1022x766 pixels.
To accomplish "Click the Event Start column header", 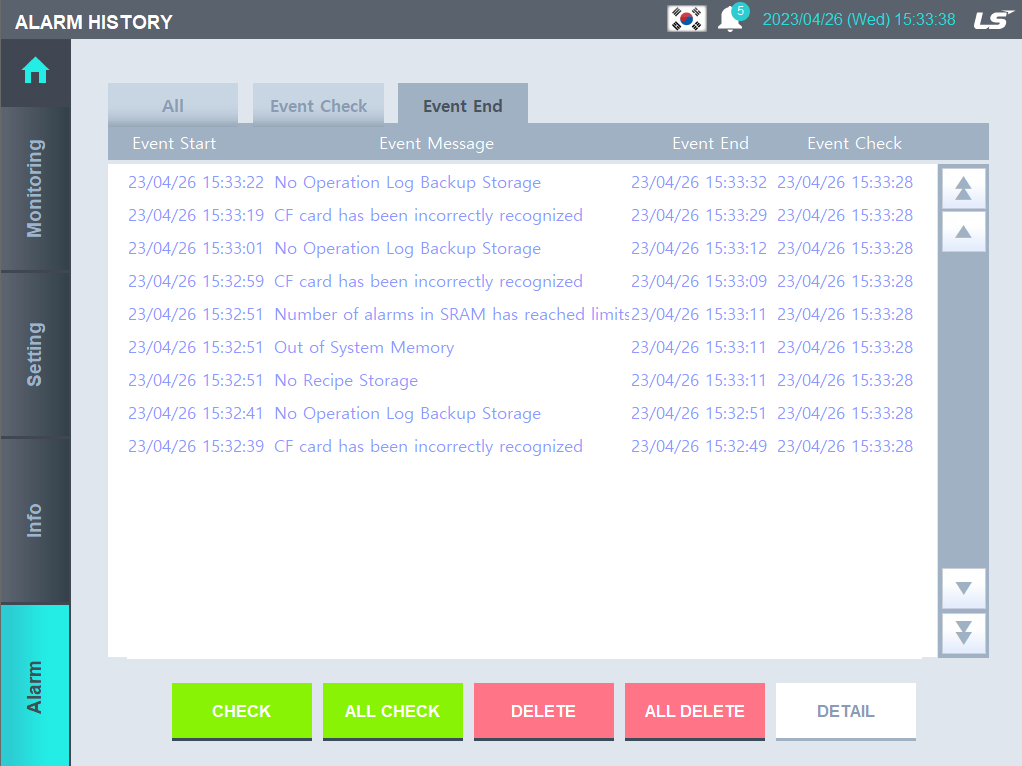I will [x=174, y=143].
